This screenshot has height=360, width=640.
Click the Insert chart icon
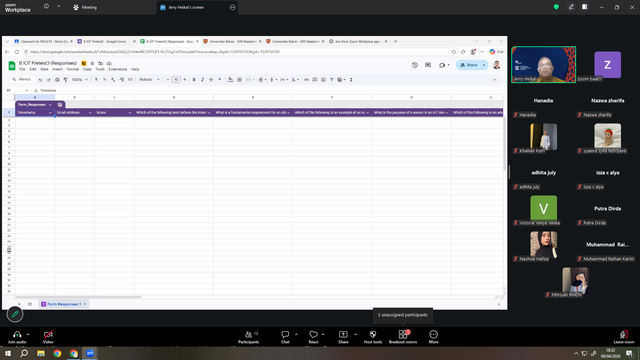pyautogui.click(x=323, y=80)
